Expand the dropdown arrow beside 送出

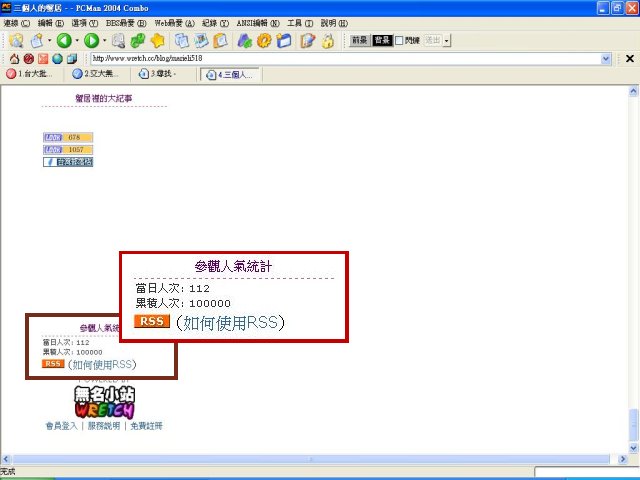point(447,40)
